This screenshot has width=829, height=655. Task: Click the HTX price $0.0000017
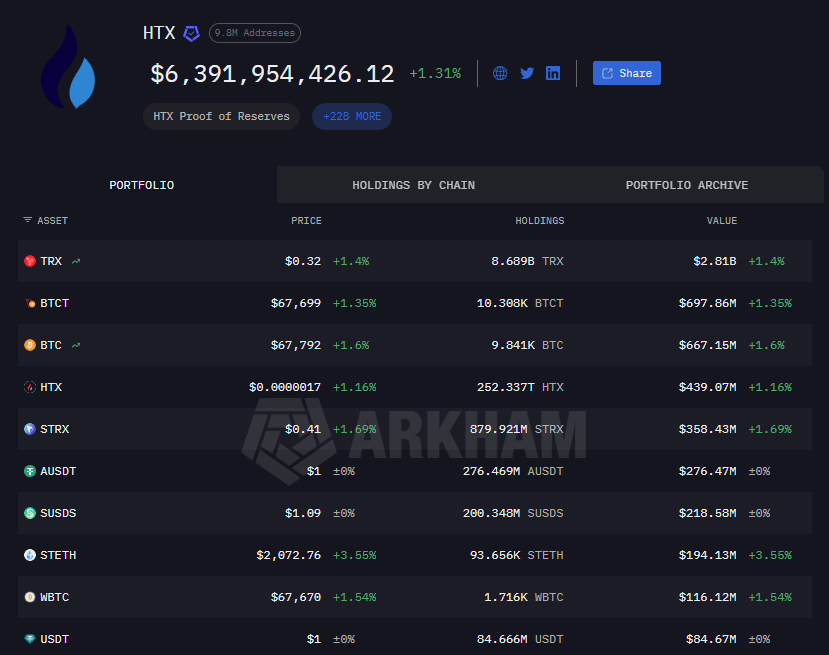(285, 387)
